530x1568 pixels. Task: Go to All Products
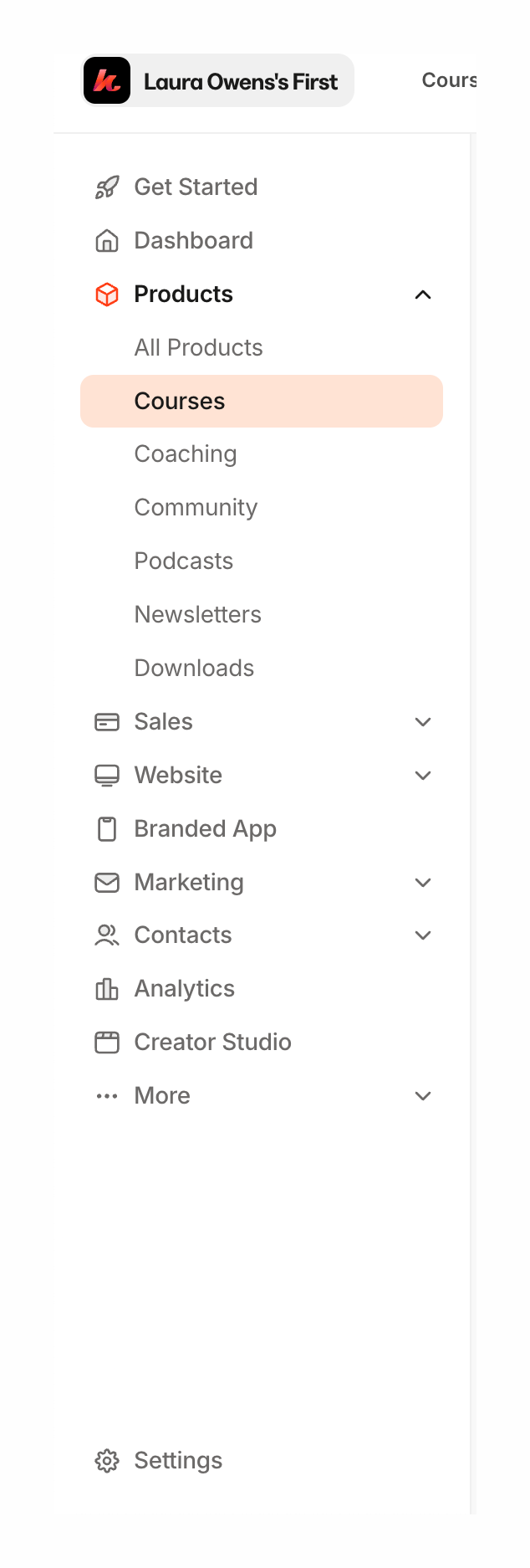[x=199, y=348]
